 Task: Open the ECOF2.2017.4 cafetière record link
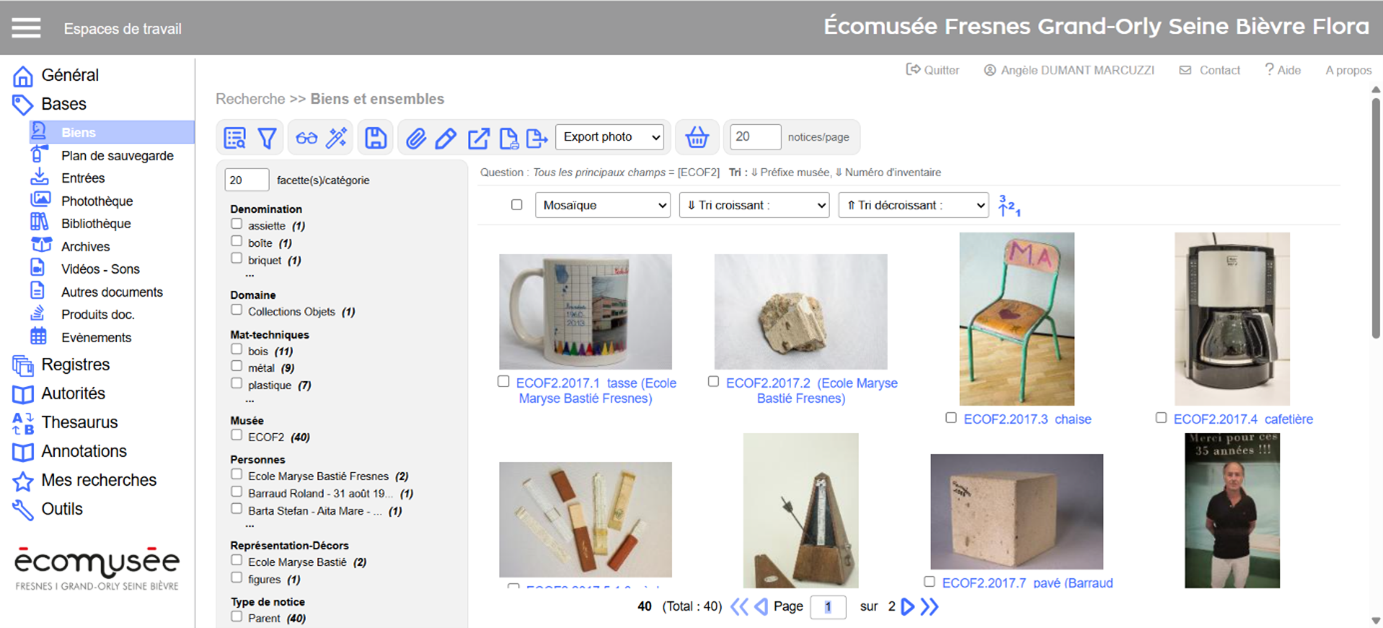coord(1243,419)
